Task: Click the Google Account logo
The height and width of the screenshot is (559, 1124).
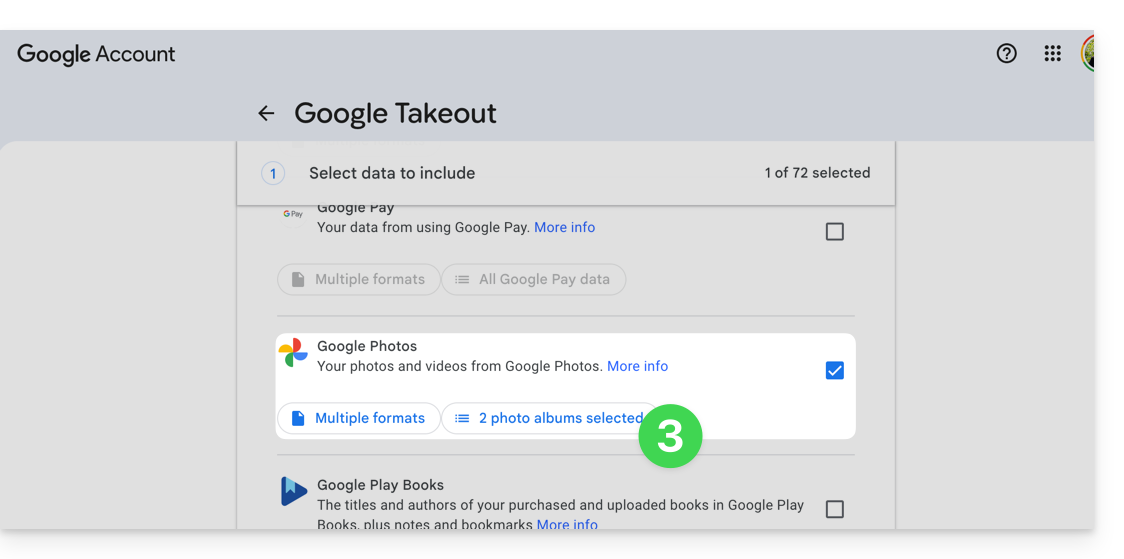Action: 96,55
